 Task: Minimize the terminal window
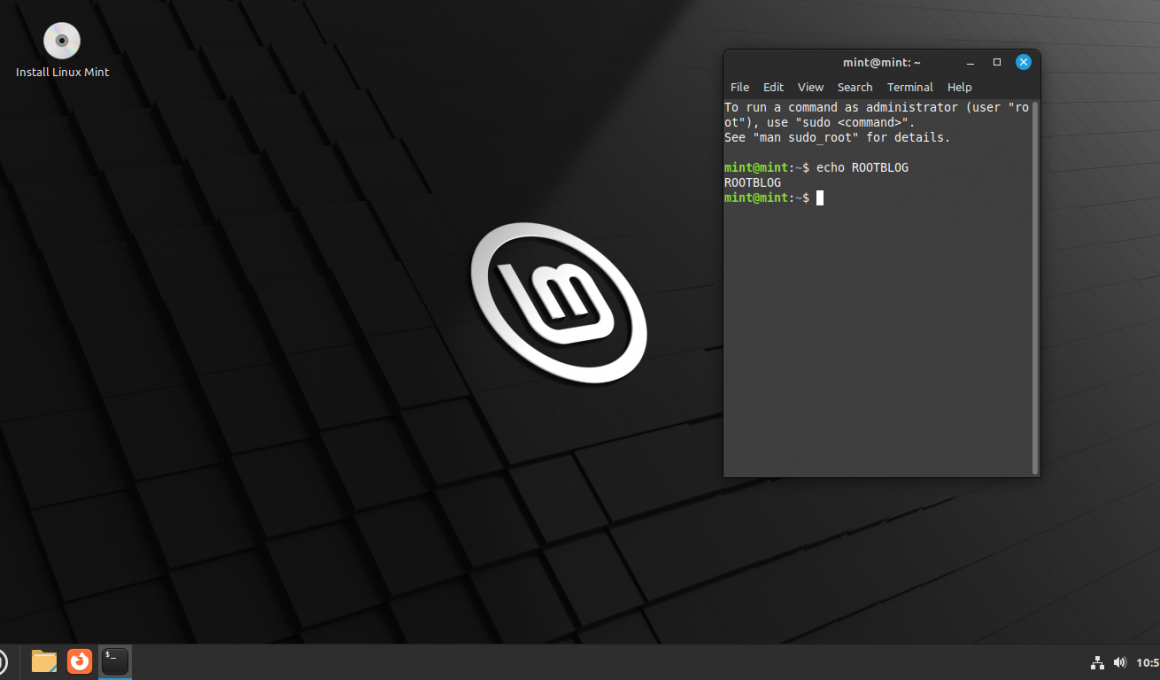click(969, 61)
